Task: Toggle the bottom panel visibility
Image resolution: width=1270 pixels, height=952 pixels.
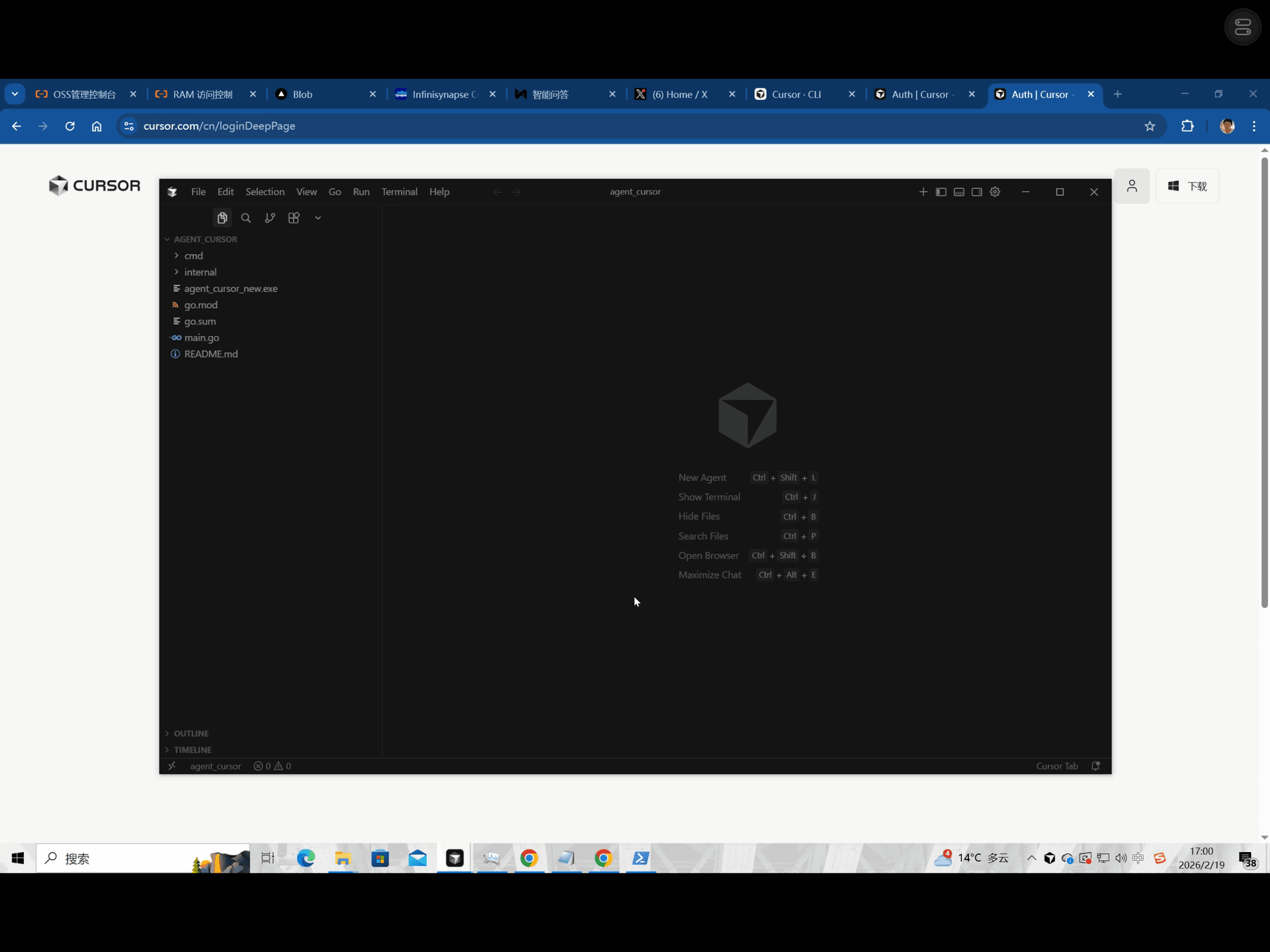Action: pyautogui.click(x=958, y=192)
